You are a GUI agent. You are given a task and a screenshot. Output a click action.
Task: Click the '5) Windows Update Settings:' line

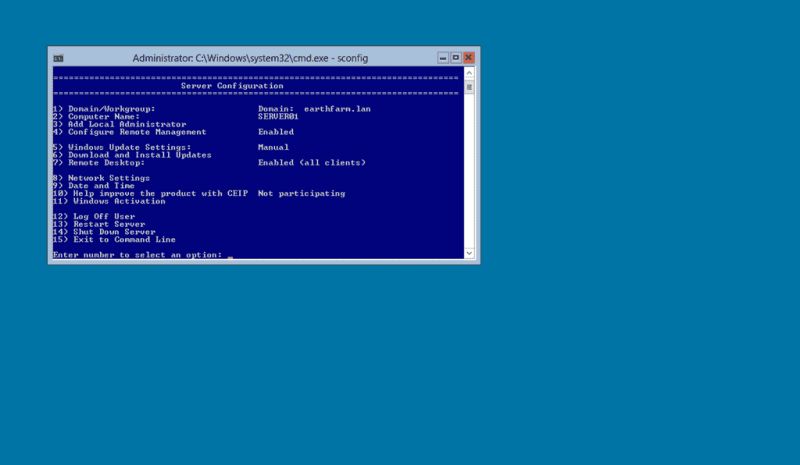pyautogui.click(x=122, y=147)
